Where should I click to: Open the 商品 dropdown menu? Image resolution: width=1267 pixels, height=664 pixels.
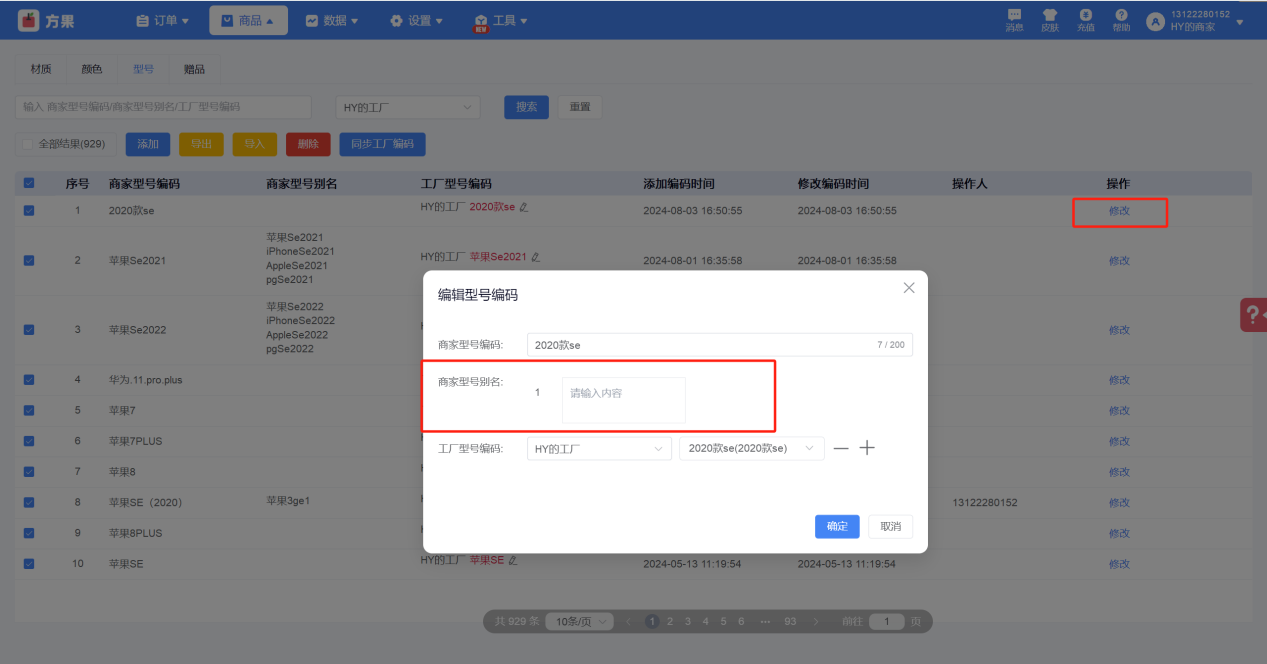coord(248,20)
